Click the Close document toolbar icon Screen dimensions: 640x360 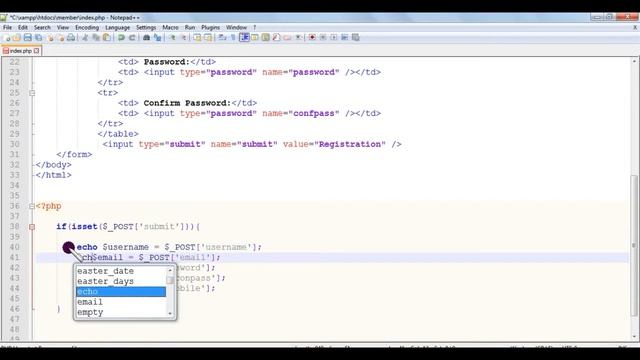(x=50, y=38)
